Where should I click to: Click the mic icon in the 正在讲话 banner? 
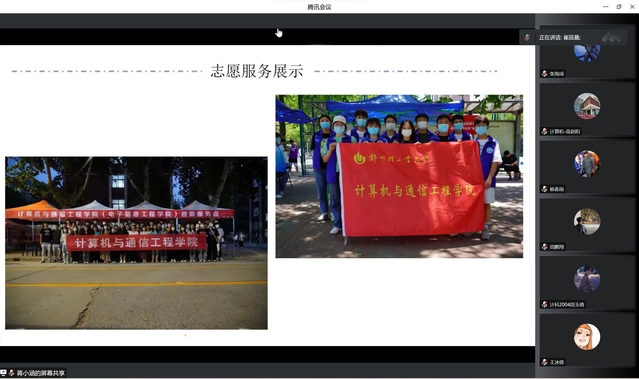tap(527, 37)
